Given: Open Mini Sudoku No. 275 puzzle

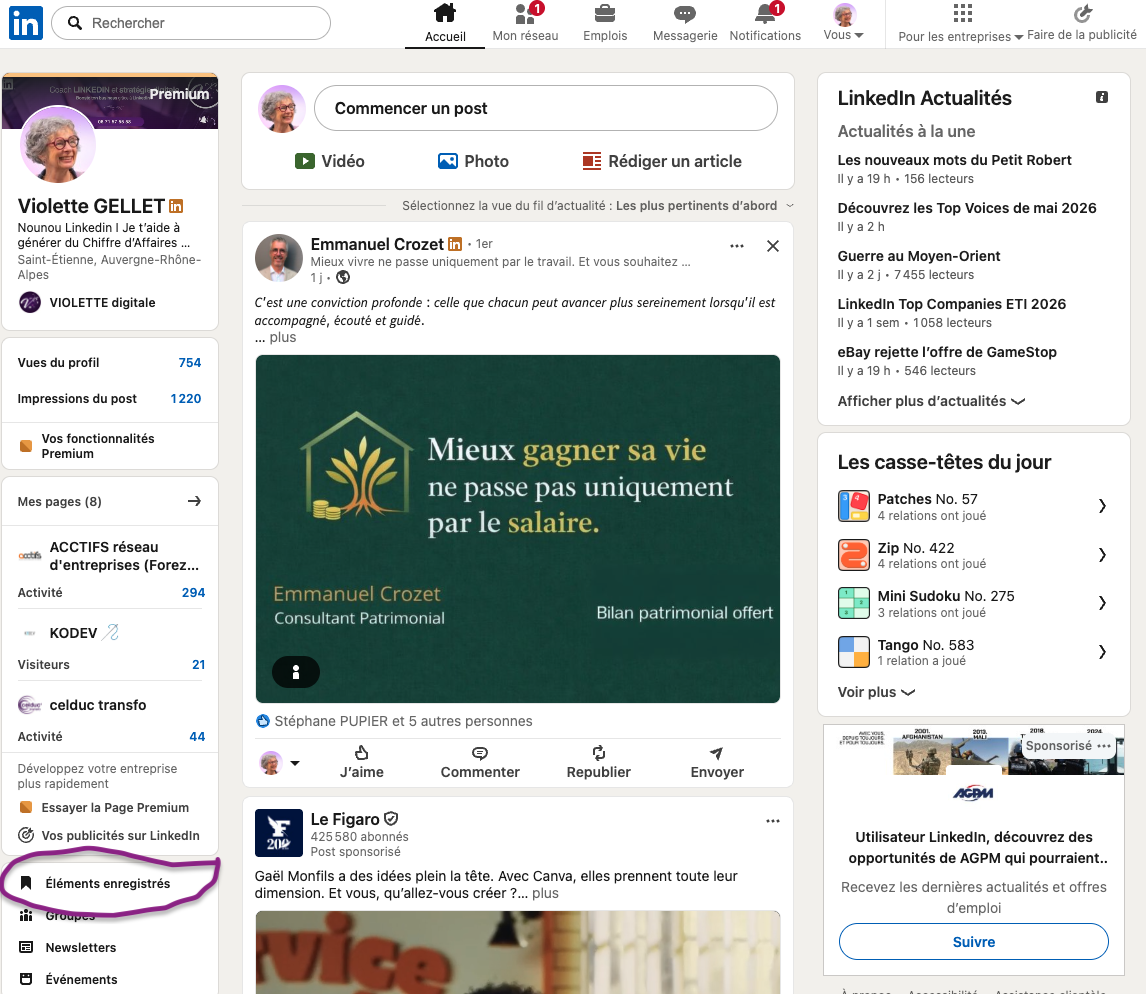Looking at the screenshot, I should (973, 604).
